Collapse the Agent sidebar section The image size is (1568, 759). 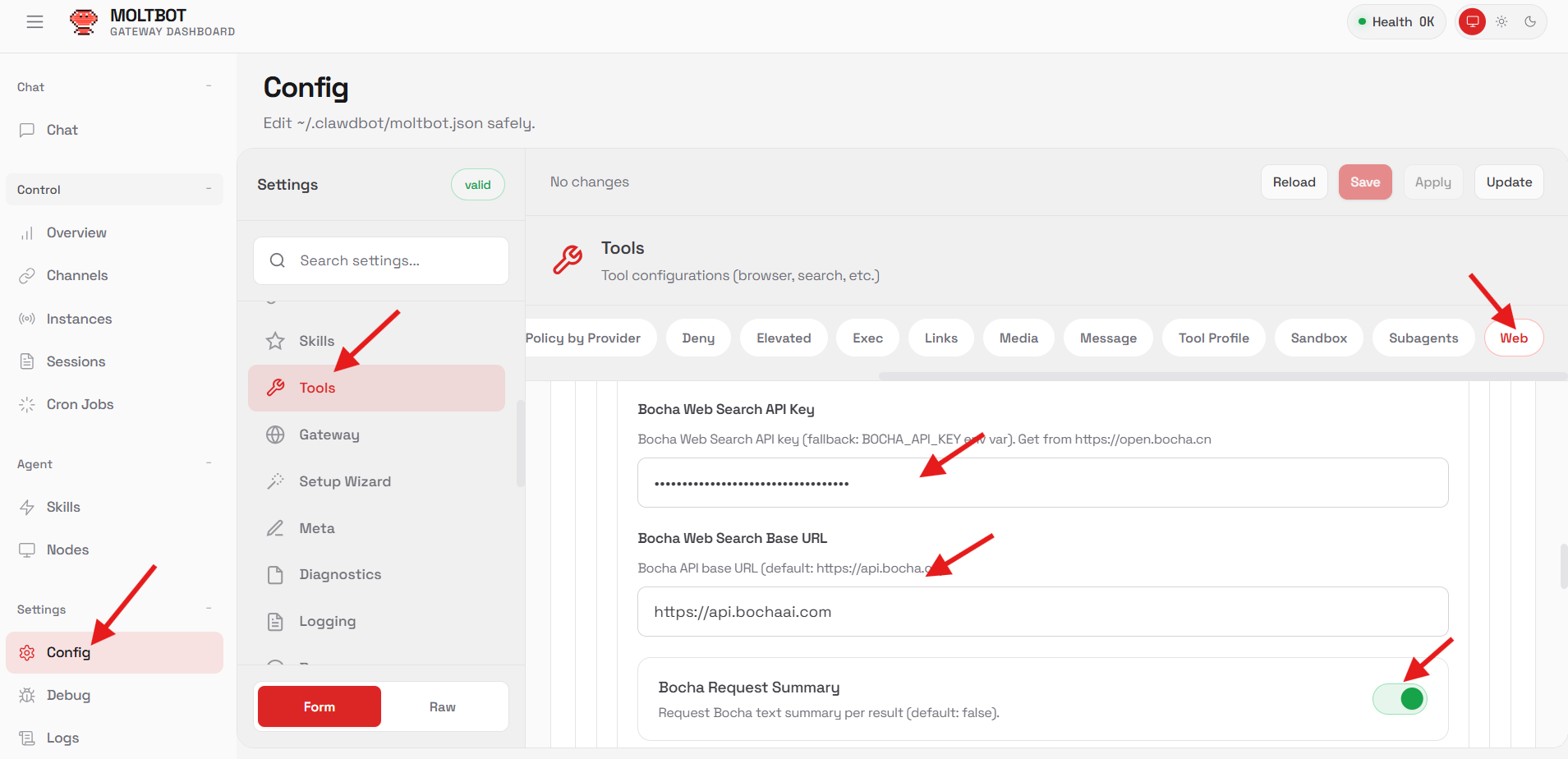click(x=114, y=464)
